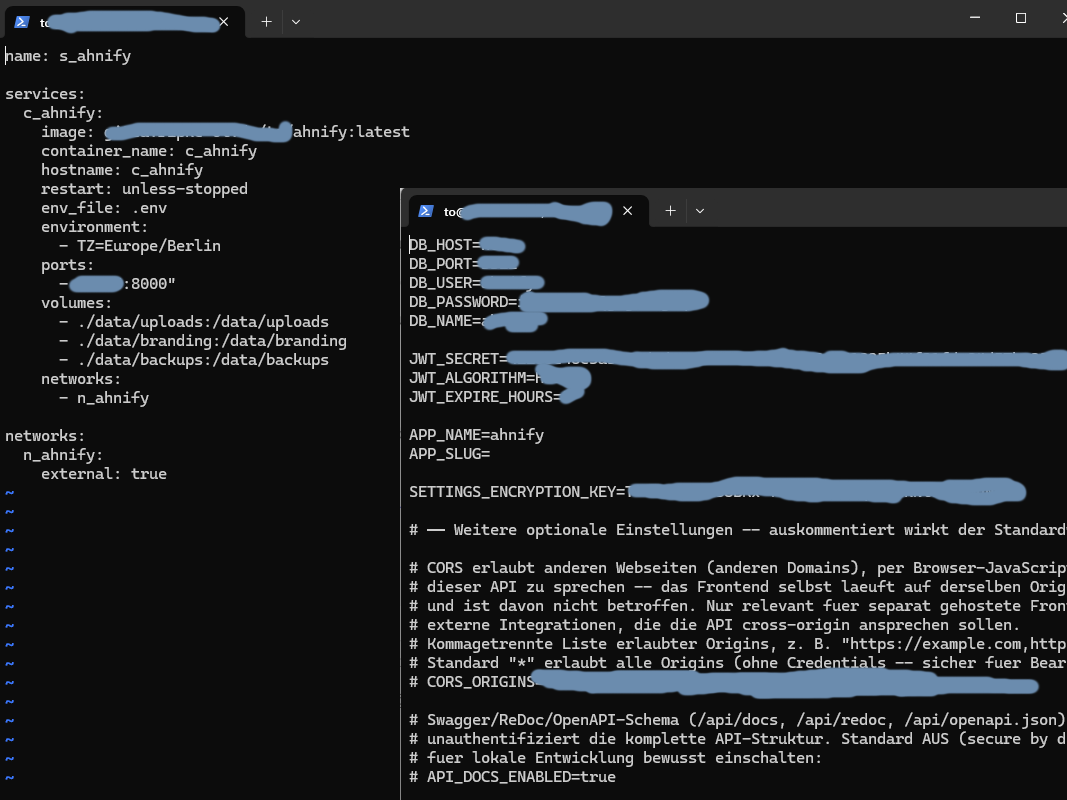1067x800 pixels.
Task: Click the 'container_name: c_ahnify' line
Action: pos(149,151)
